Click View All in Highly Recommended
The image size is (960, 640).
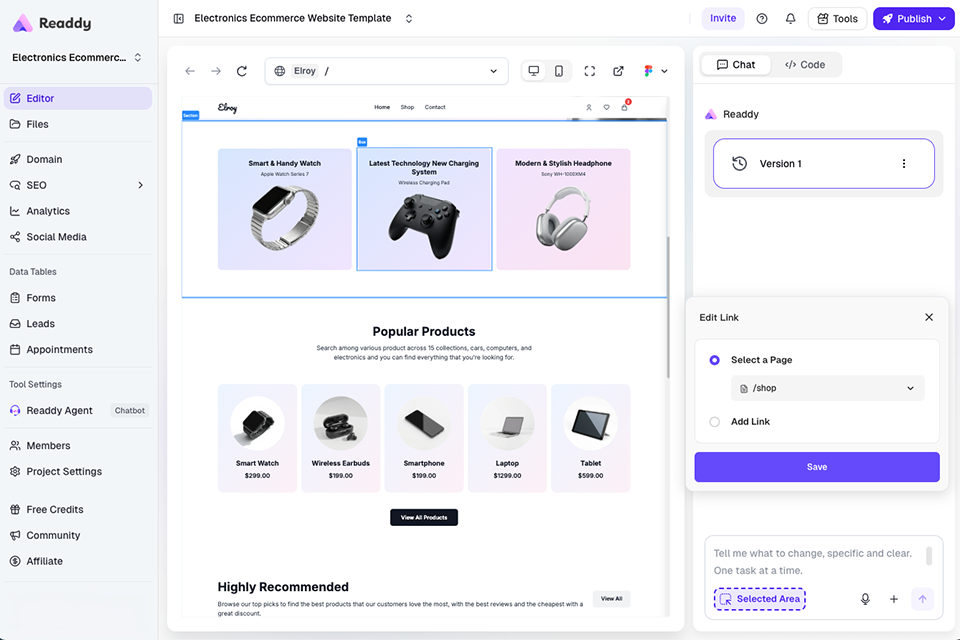coord(611,599)
